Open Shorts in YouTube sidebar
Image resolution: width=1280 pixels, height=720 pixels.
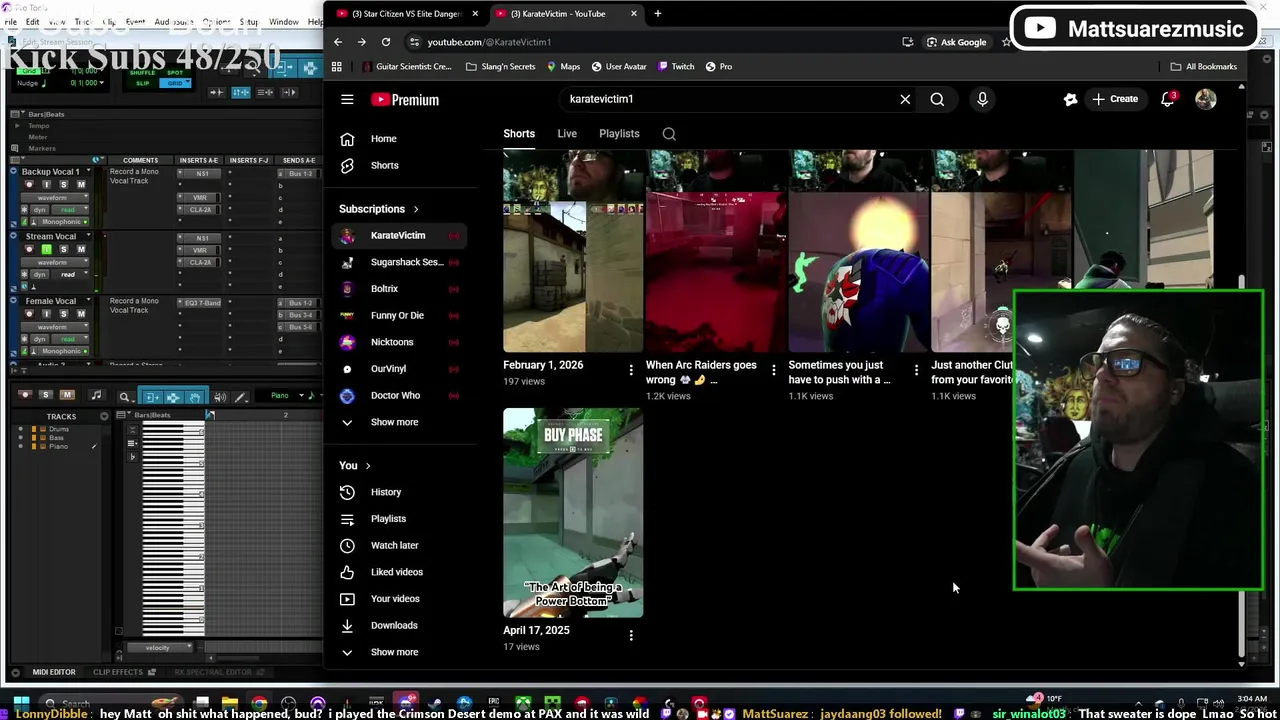[399, 166]
